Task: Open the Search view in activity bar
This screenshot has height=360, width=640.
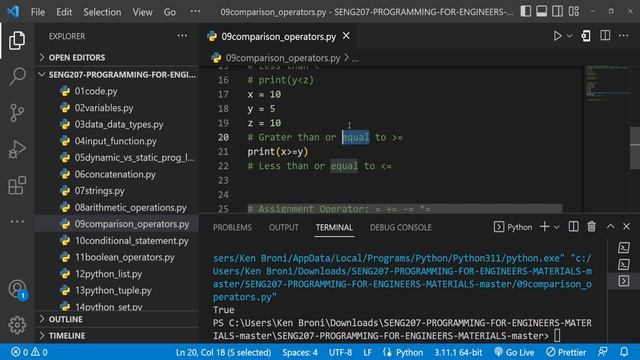Action: point(17,76)
